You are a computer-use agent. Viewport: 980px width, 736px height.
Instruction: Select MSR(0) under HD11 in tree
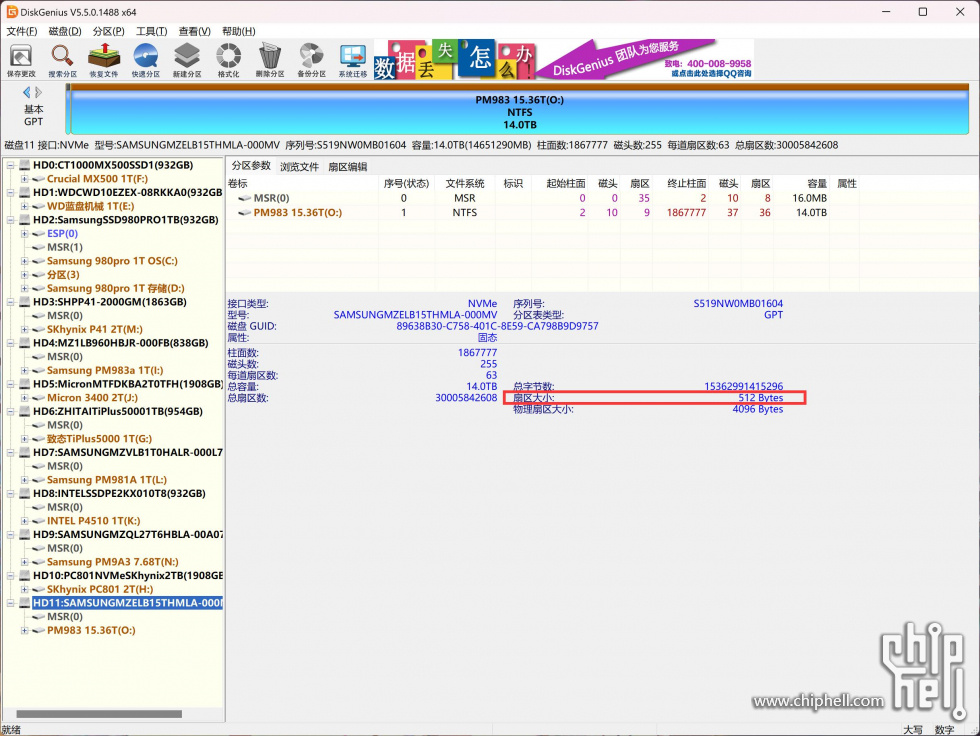click(65, 617)
